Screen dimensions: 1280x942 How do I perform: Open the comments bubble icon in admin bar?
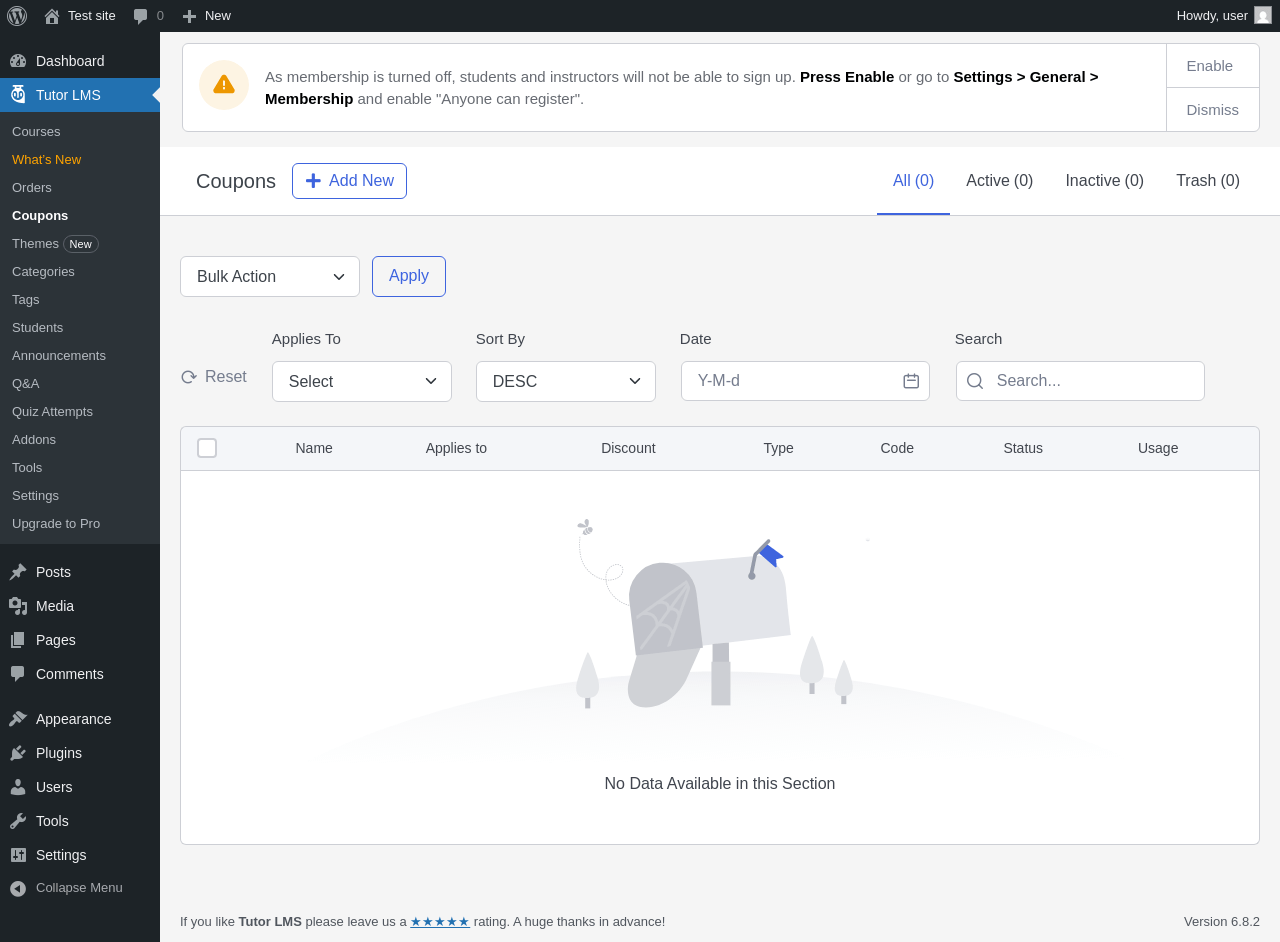coord(141,16)
